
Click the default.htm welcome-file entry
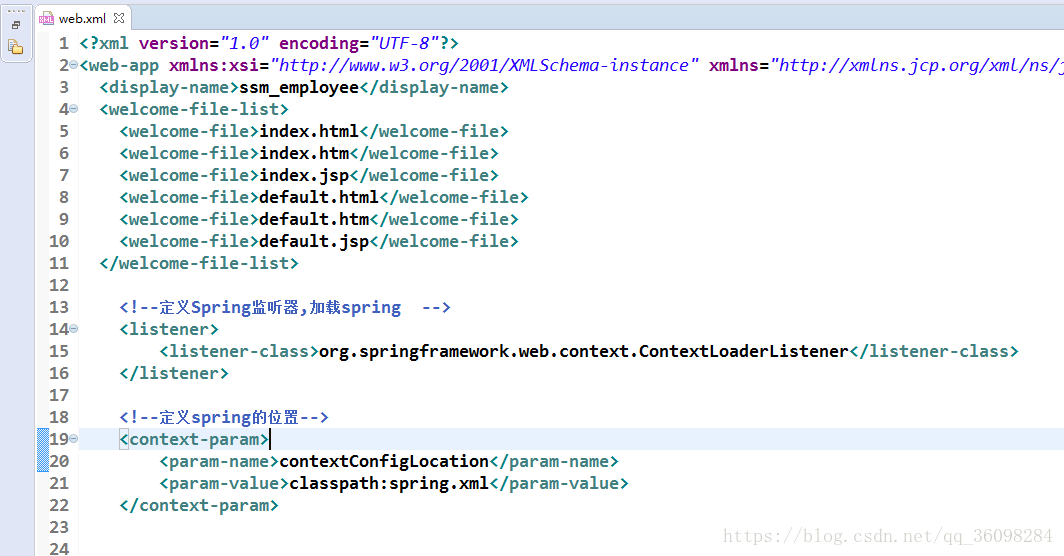tap(314, 219)
